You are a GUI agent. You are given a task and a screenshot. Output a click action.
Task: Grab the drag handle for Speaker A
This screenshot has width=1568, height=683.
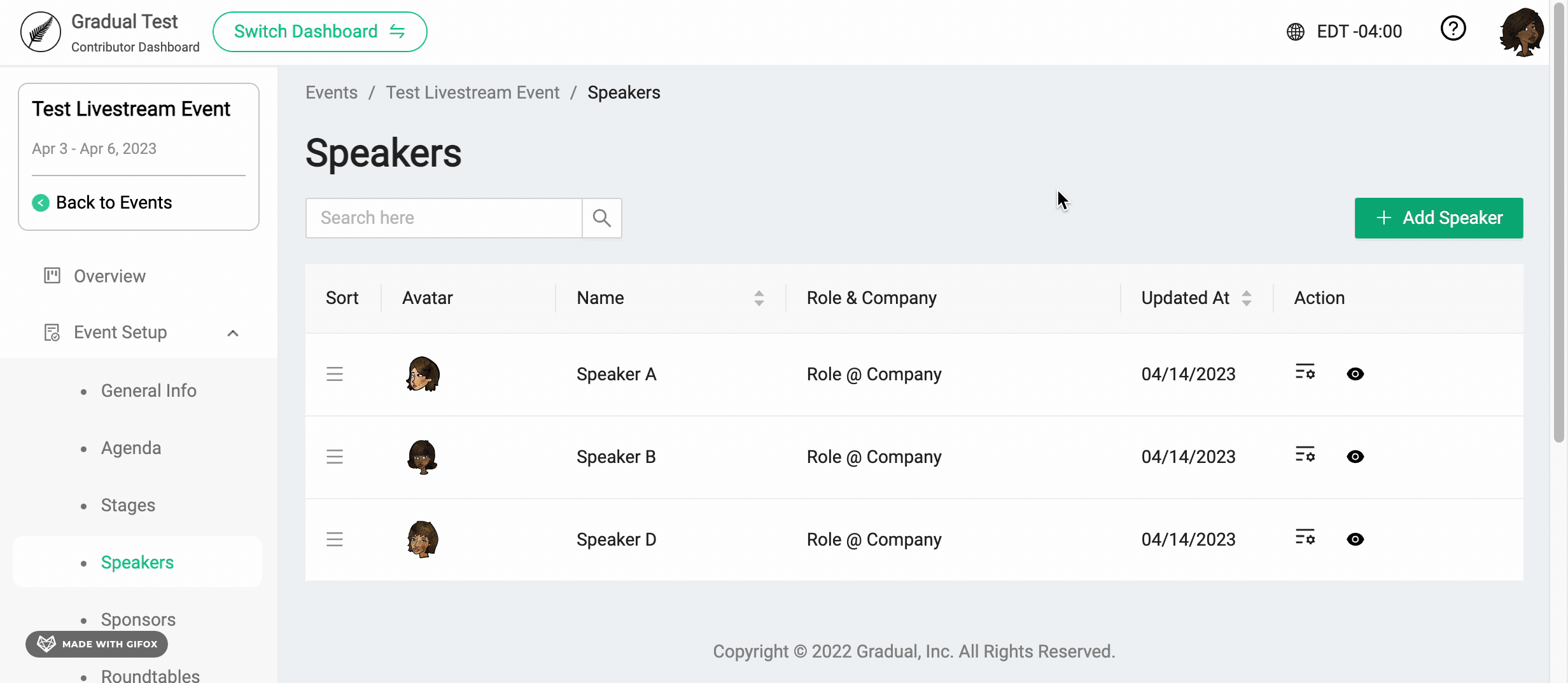coord(335,374)
